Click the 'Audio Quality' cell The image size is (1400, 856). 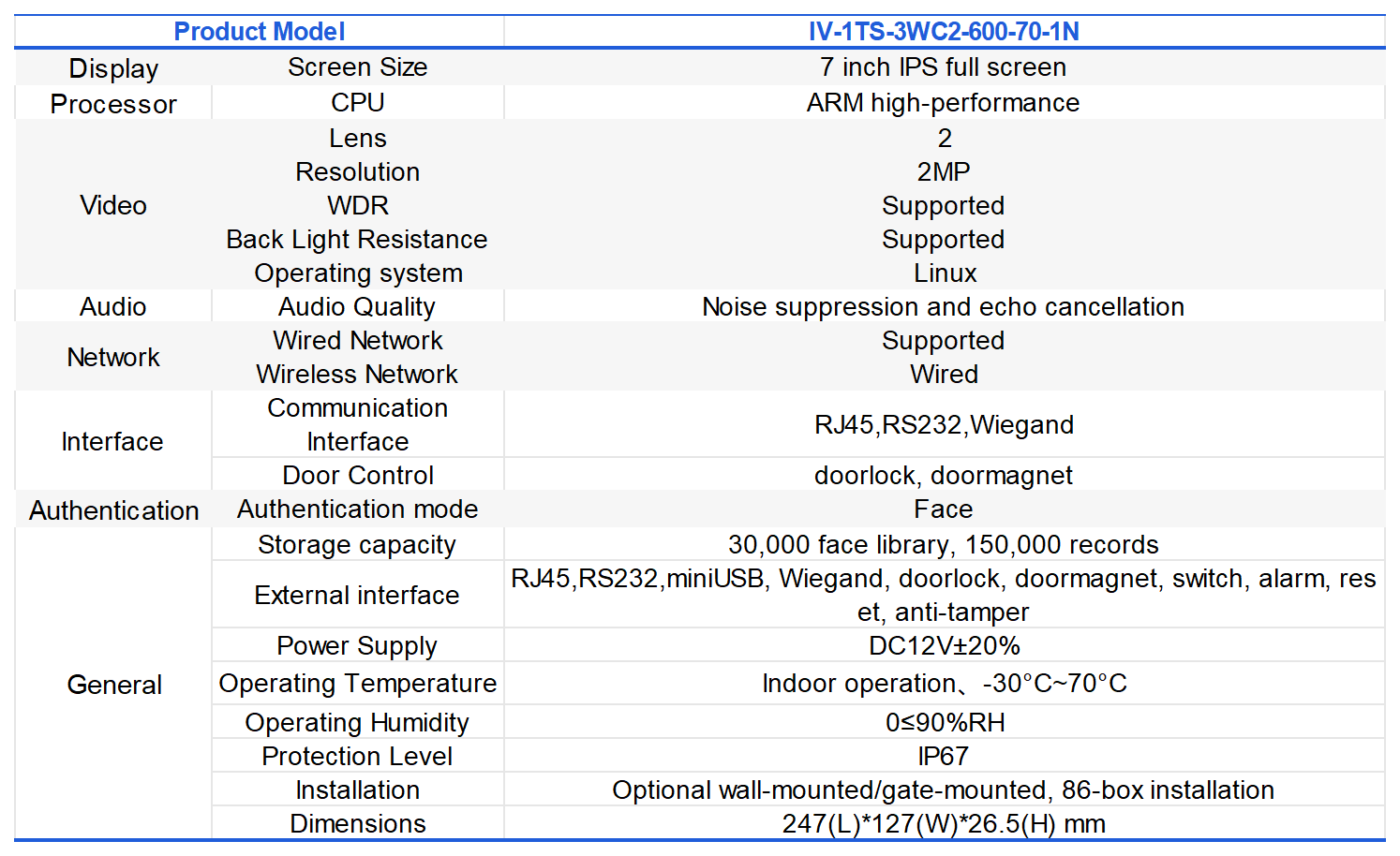pyautogui.click(x=357, y=307)
